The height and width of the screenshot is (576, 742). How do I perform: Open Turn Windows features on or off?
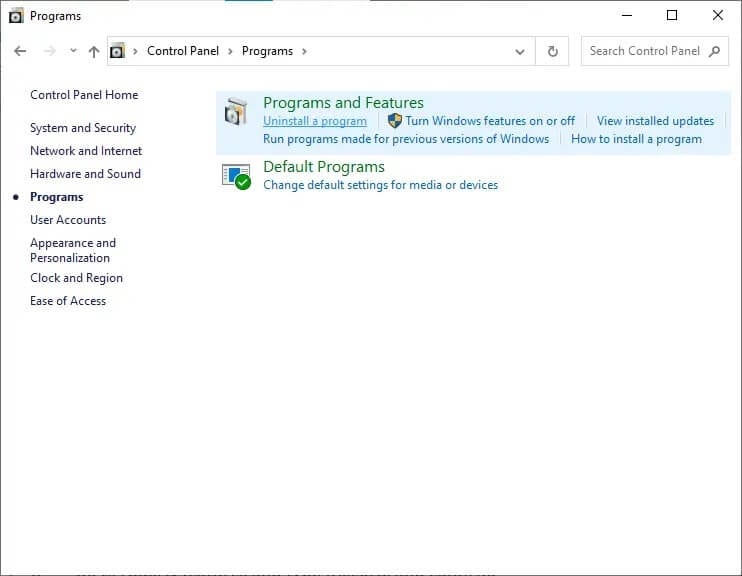(x=490, y=121)
